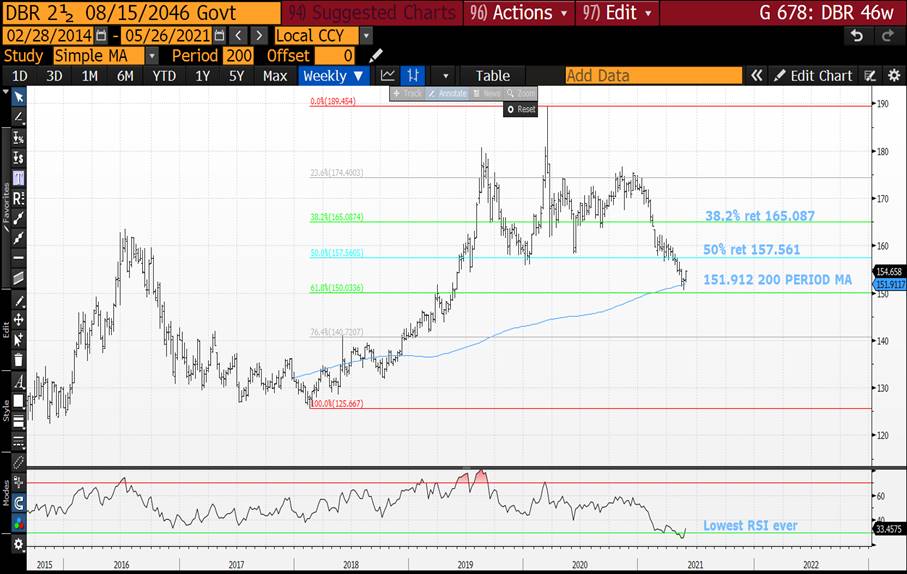907x574 pixels.
Task: Click the pencil icon next to Offset
Action: click(x=376, y=56)
